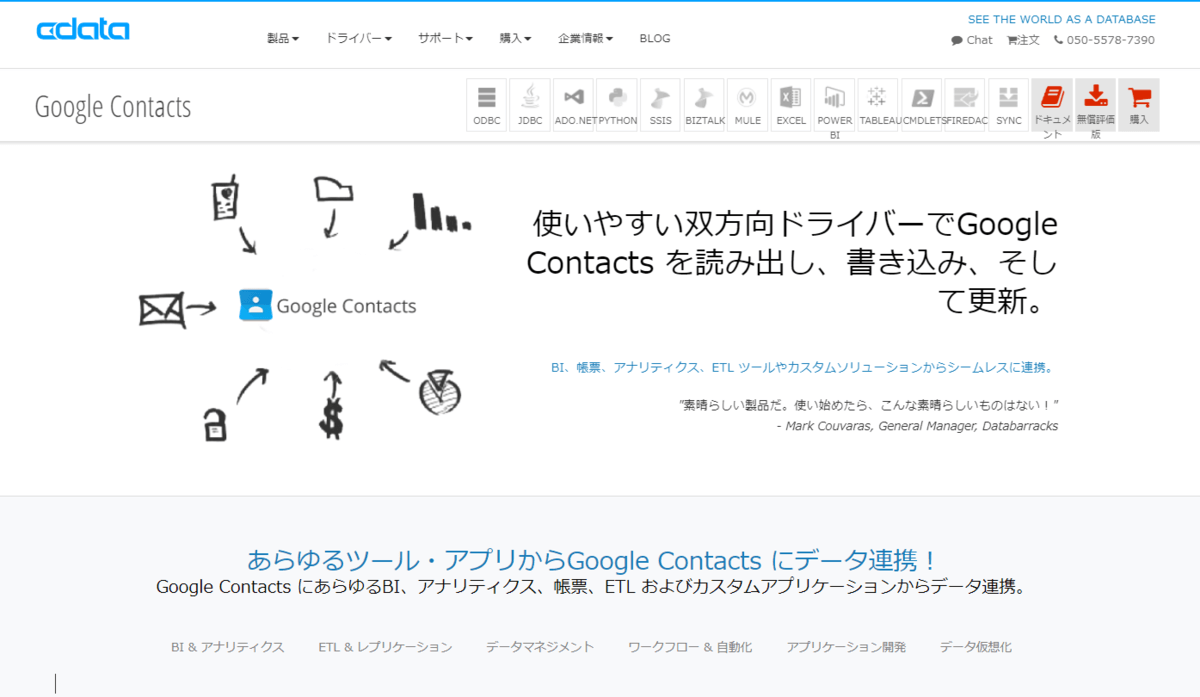Open the BizTalk adapter icon
The width and height of the screenshot is (1200, 697).
tap(704, 105)
